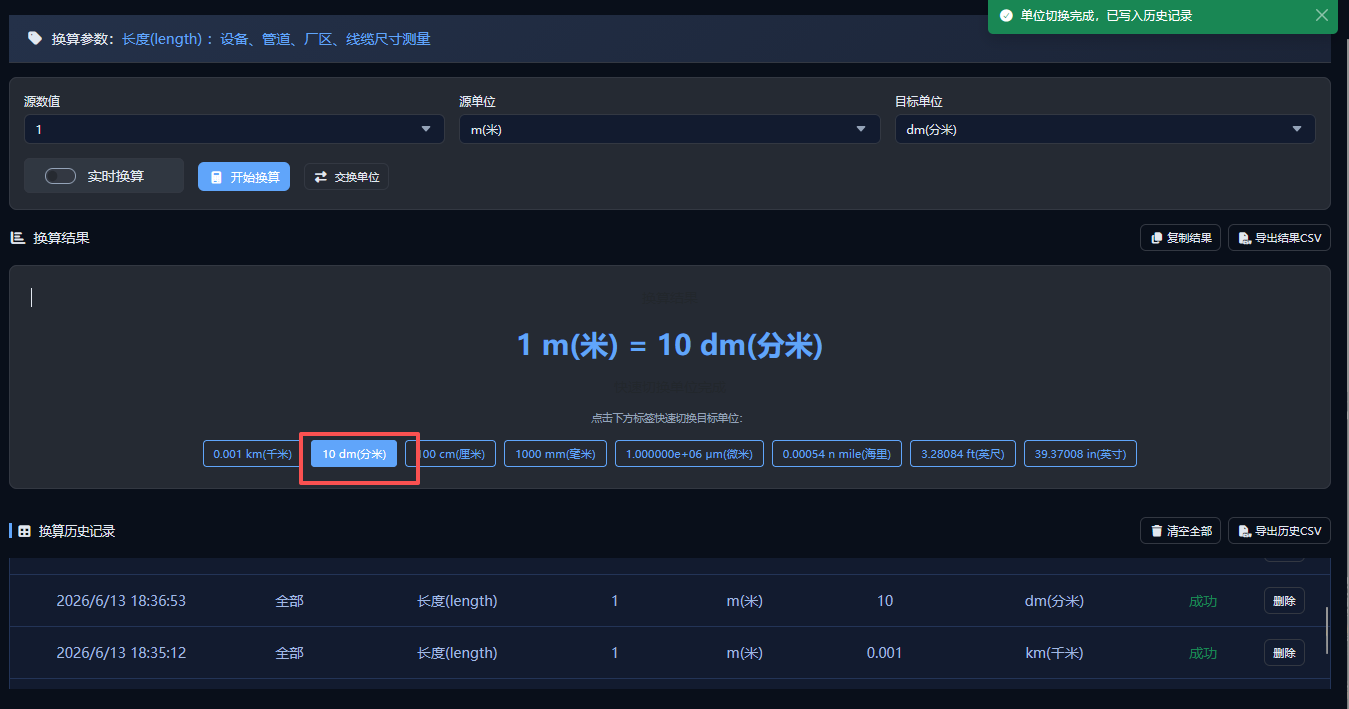Click the green check icon in notification
1349x709 pixels.
click(1005, 16)
